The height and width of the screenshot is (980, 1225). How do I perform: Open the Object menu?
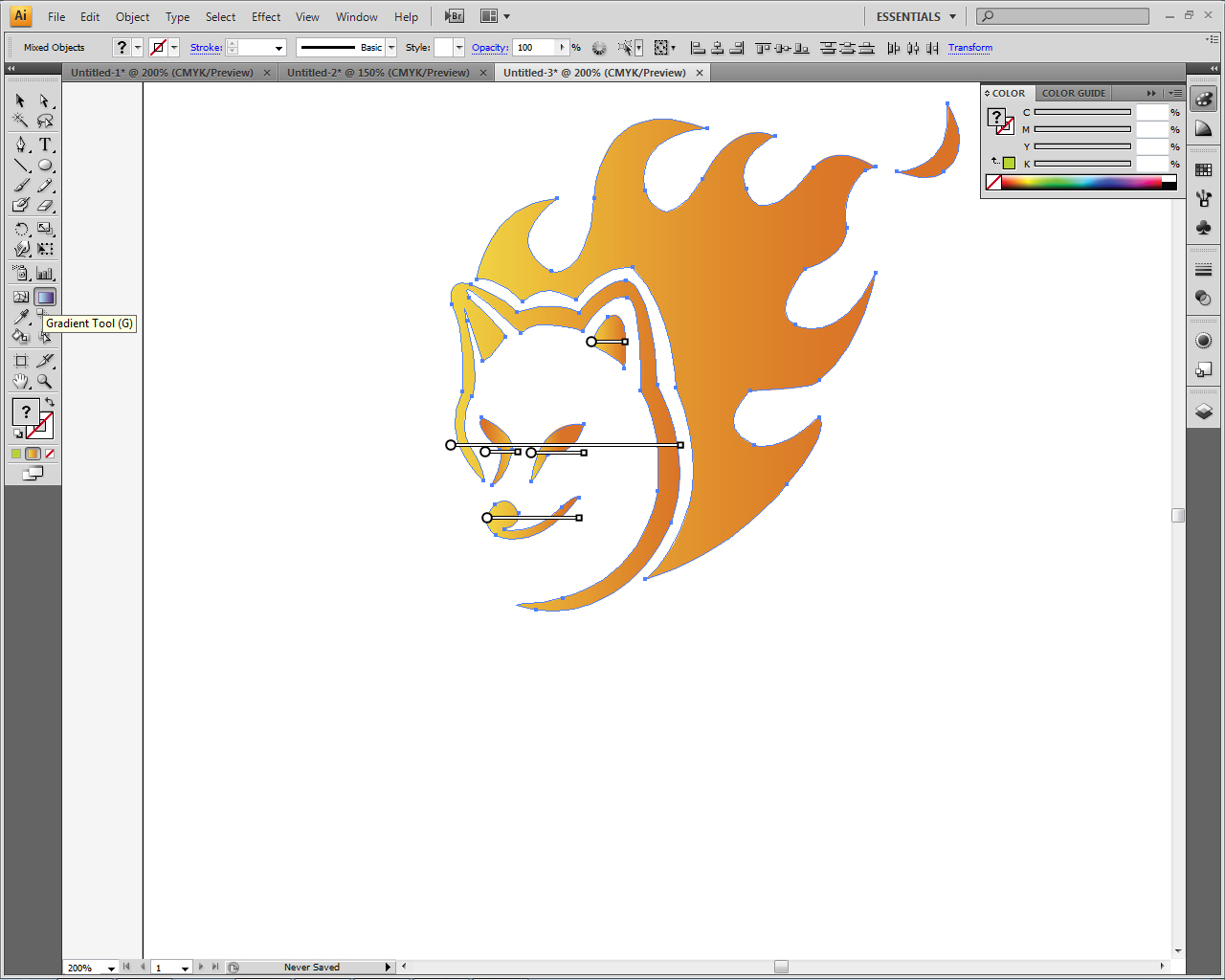[x=132, y=15]
